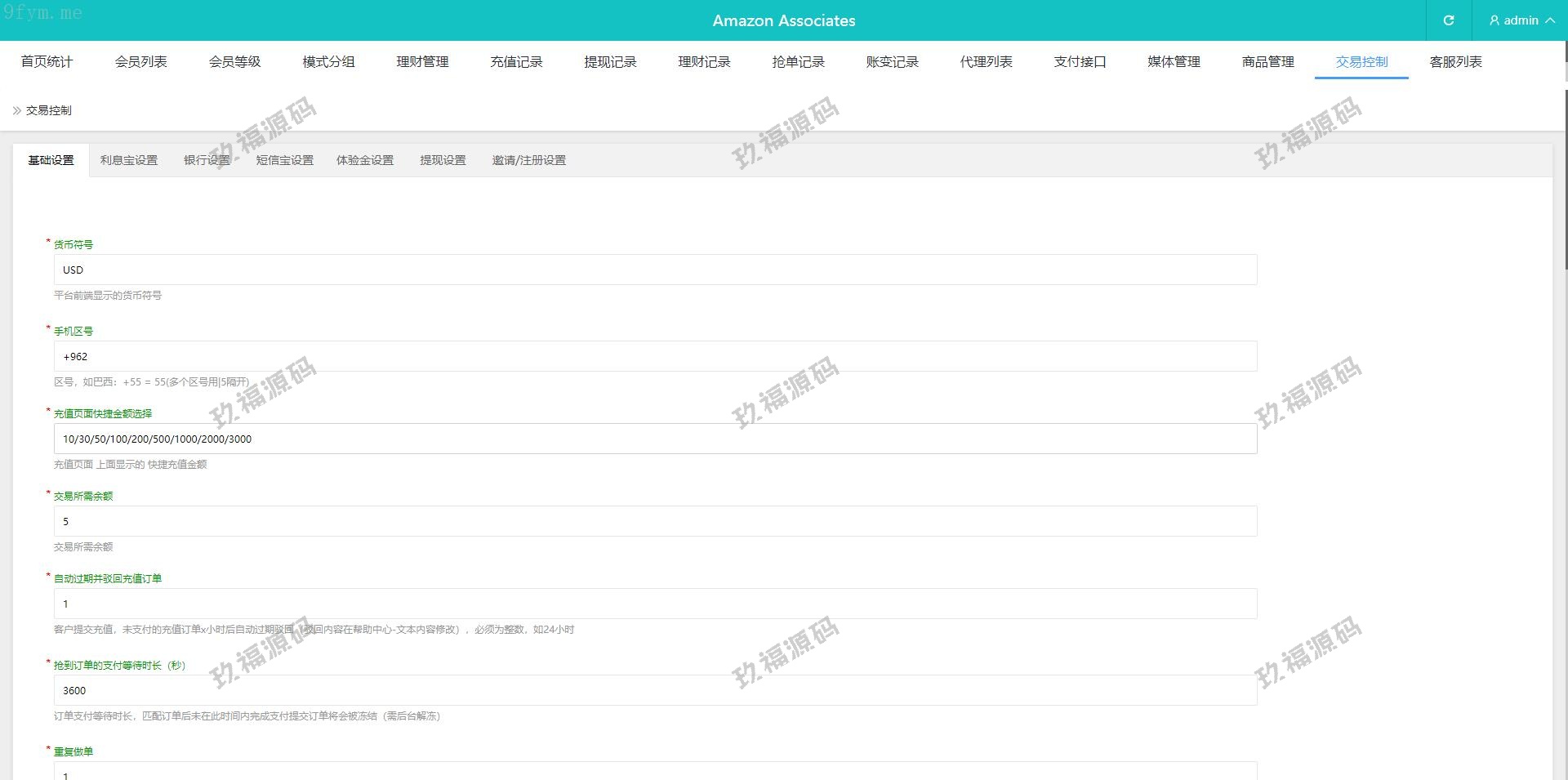Open the admin user dropdown

click(x=1521, y=20)
